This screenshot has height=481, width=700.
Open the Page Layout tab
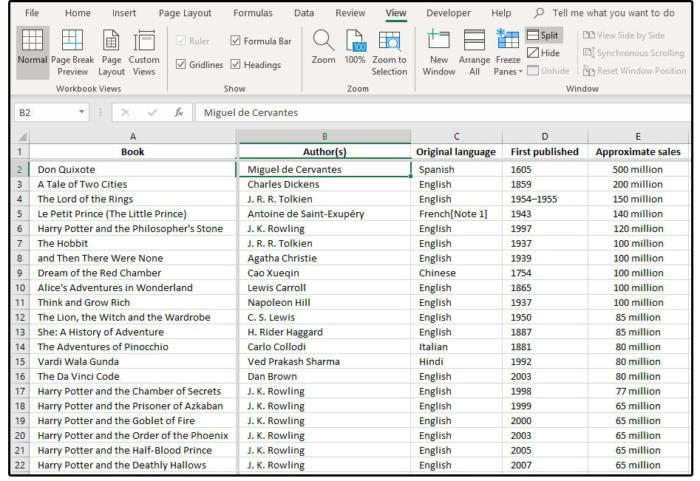[x=185, y=13]
